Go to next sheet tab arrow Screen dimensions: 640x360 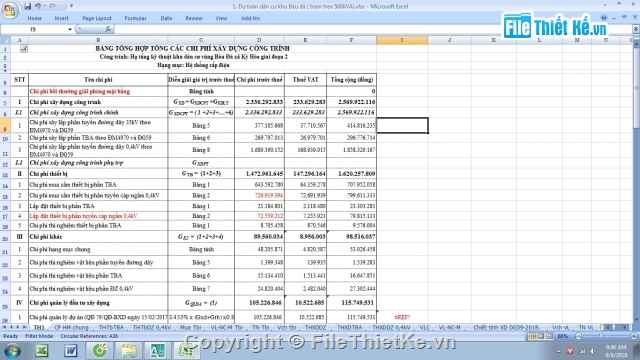[x=18, y=327]
